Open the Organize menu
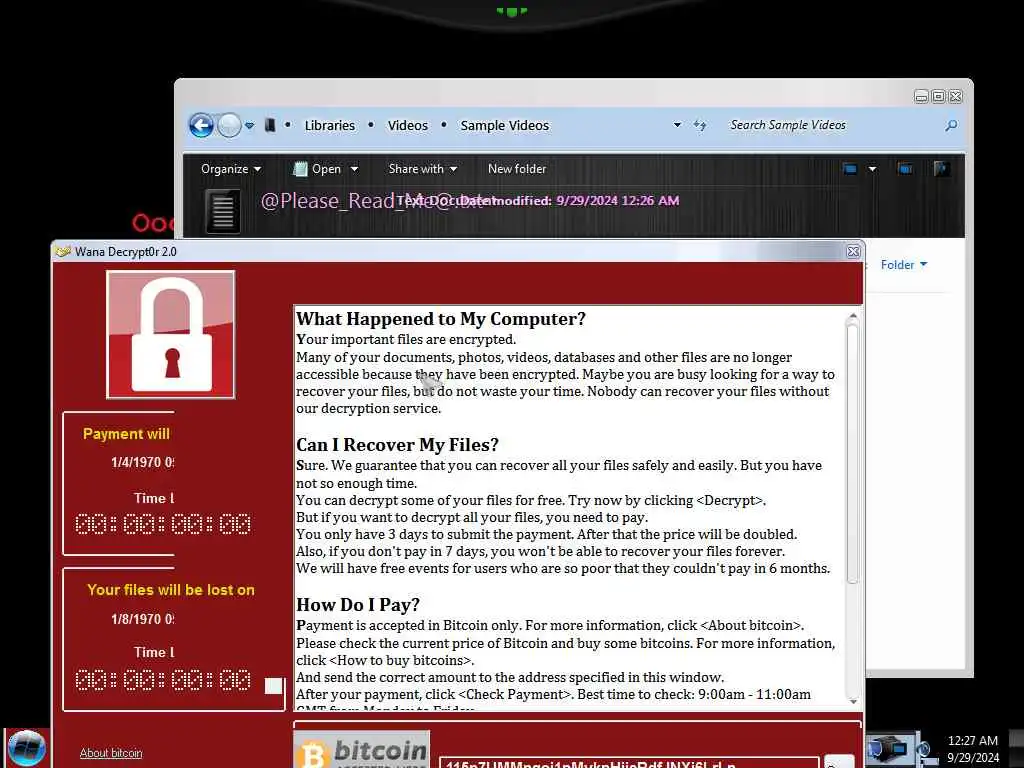 [x=231, y=168]
